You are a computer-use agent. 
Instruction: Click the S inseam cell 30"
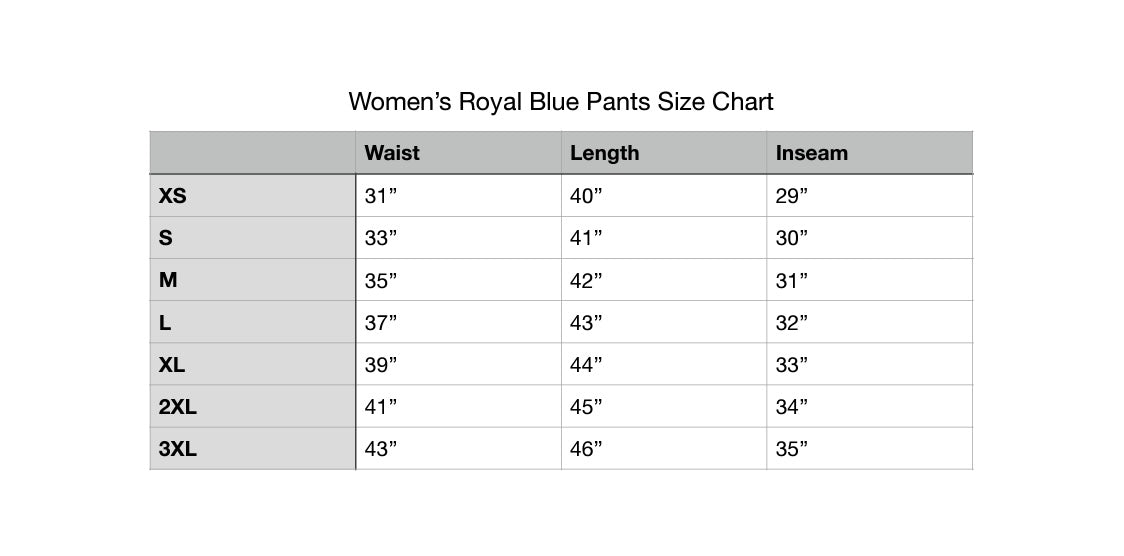792,238
